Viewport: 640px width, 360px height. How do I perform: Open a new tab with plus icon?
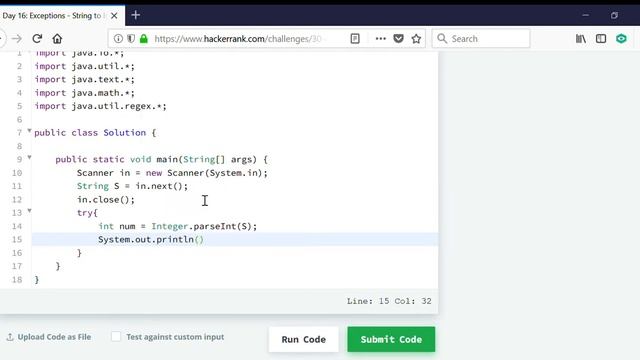[136, 16]
